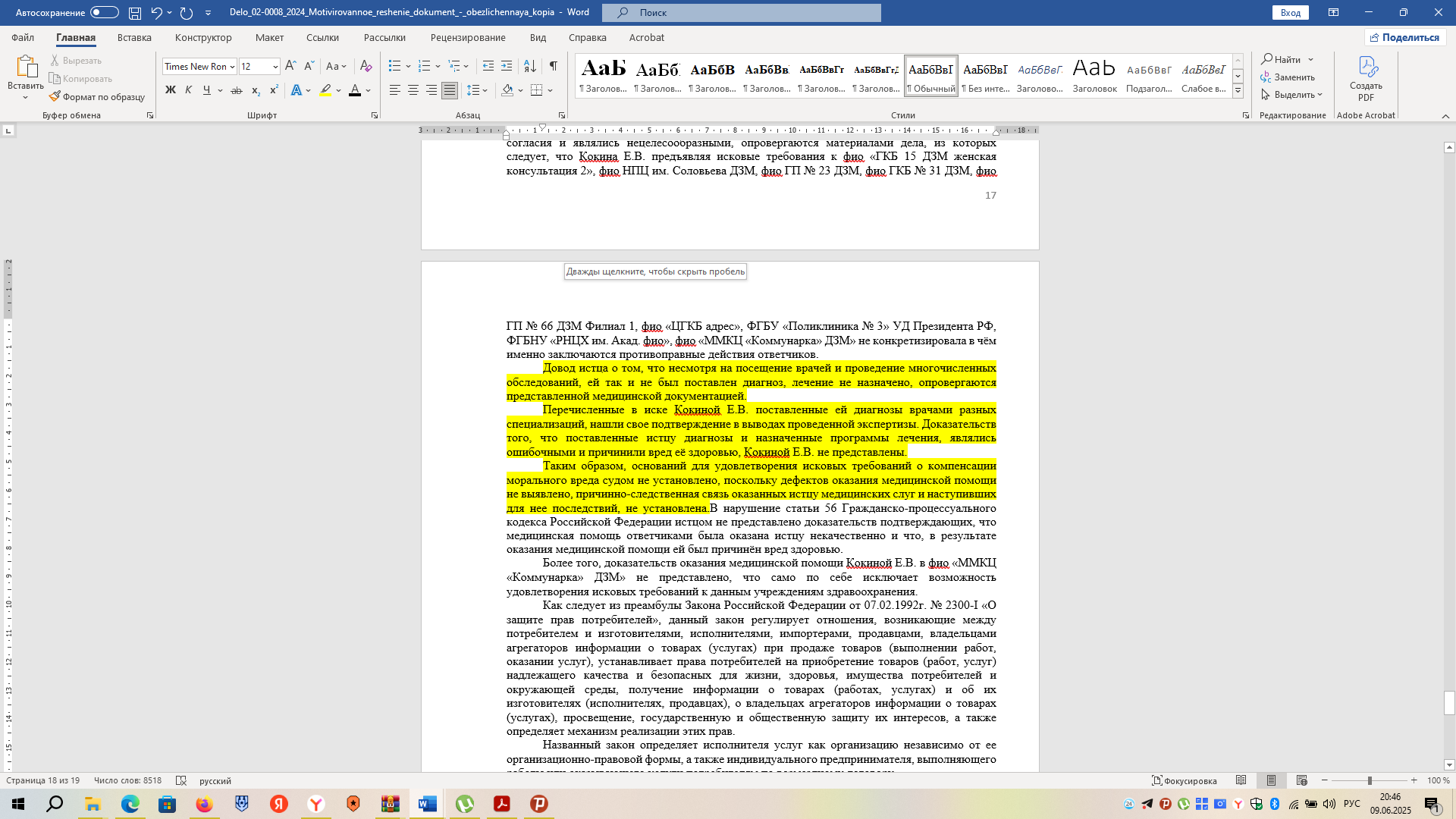Open Change Case (Aa) dropdown

click(337, 67)
